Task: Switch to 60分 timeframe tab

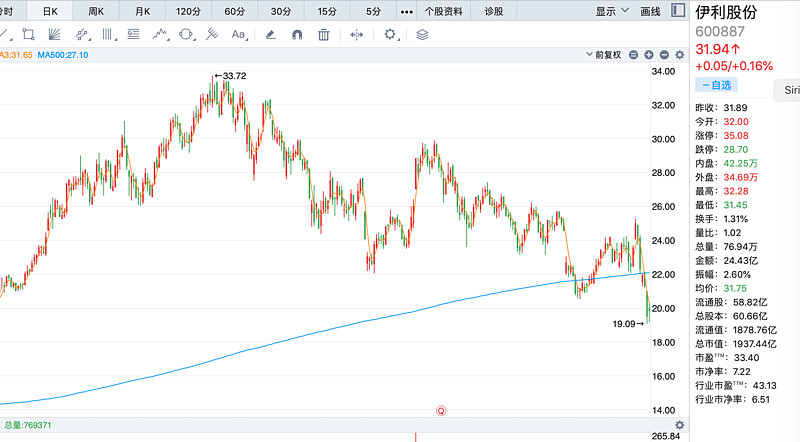Action: pyautogui.click(x=235, y=12)
